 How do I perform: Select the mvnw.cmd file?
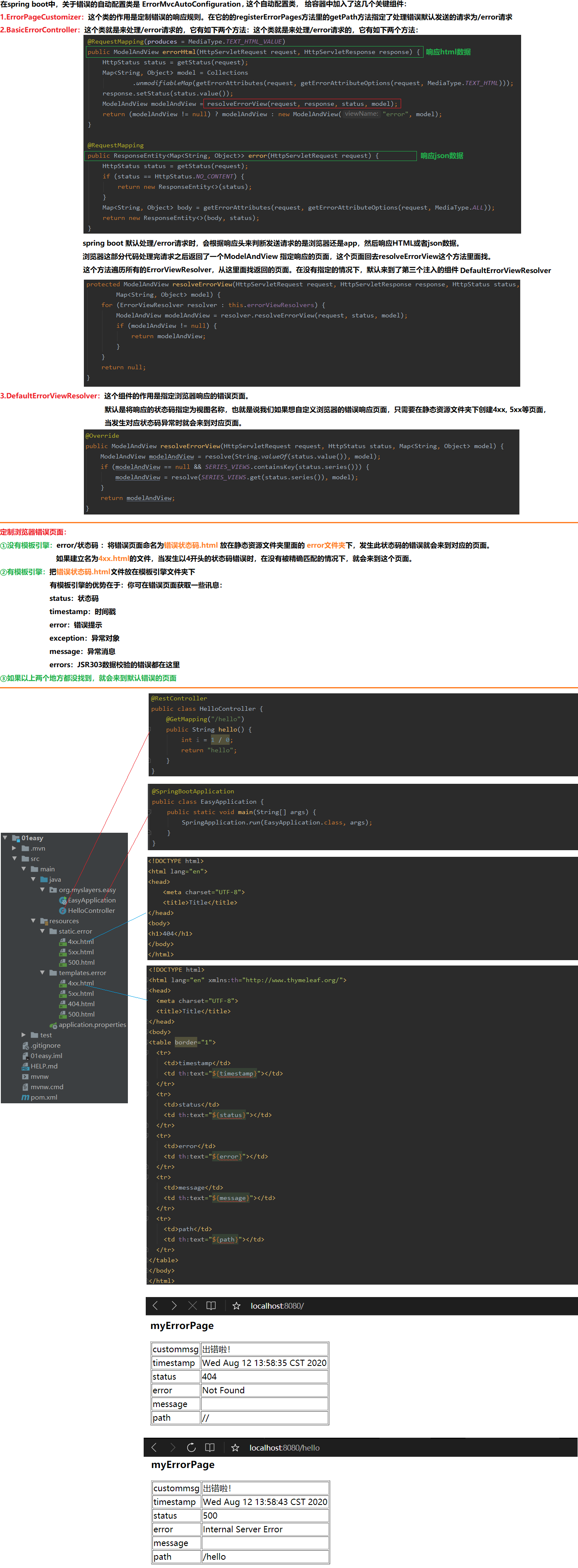click(x=47, y=1087)
